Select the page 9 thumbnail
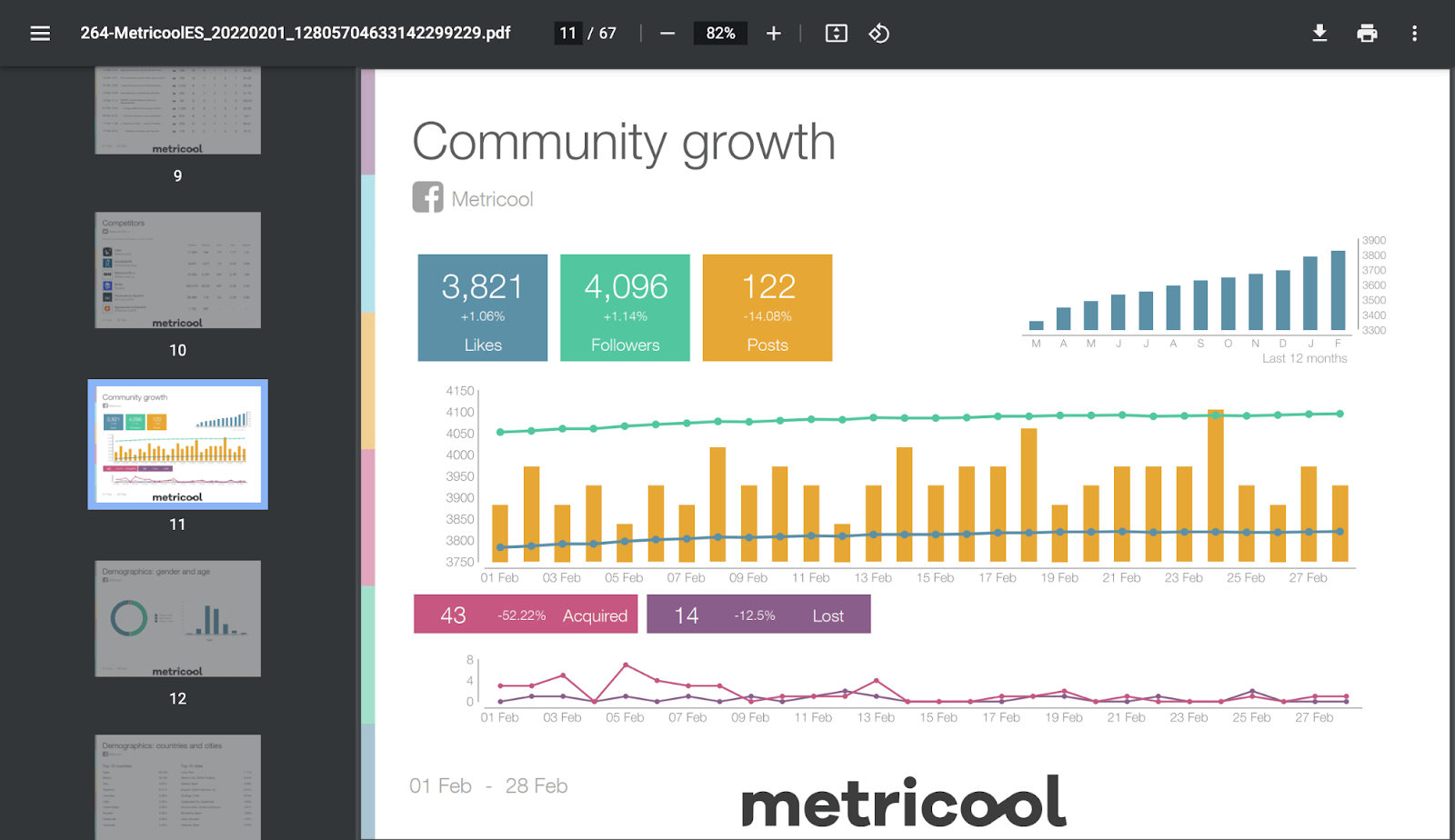1455x840 pixels. tap(177, 109)
